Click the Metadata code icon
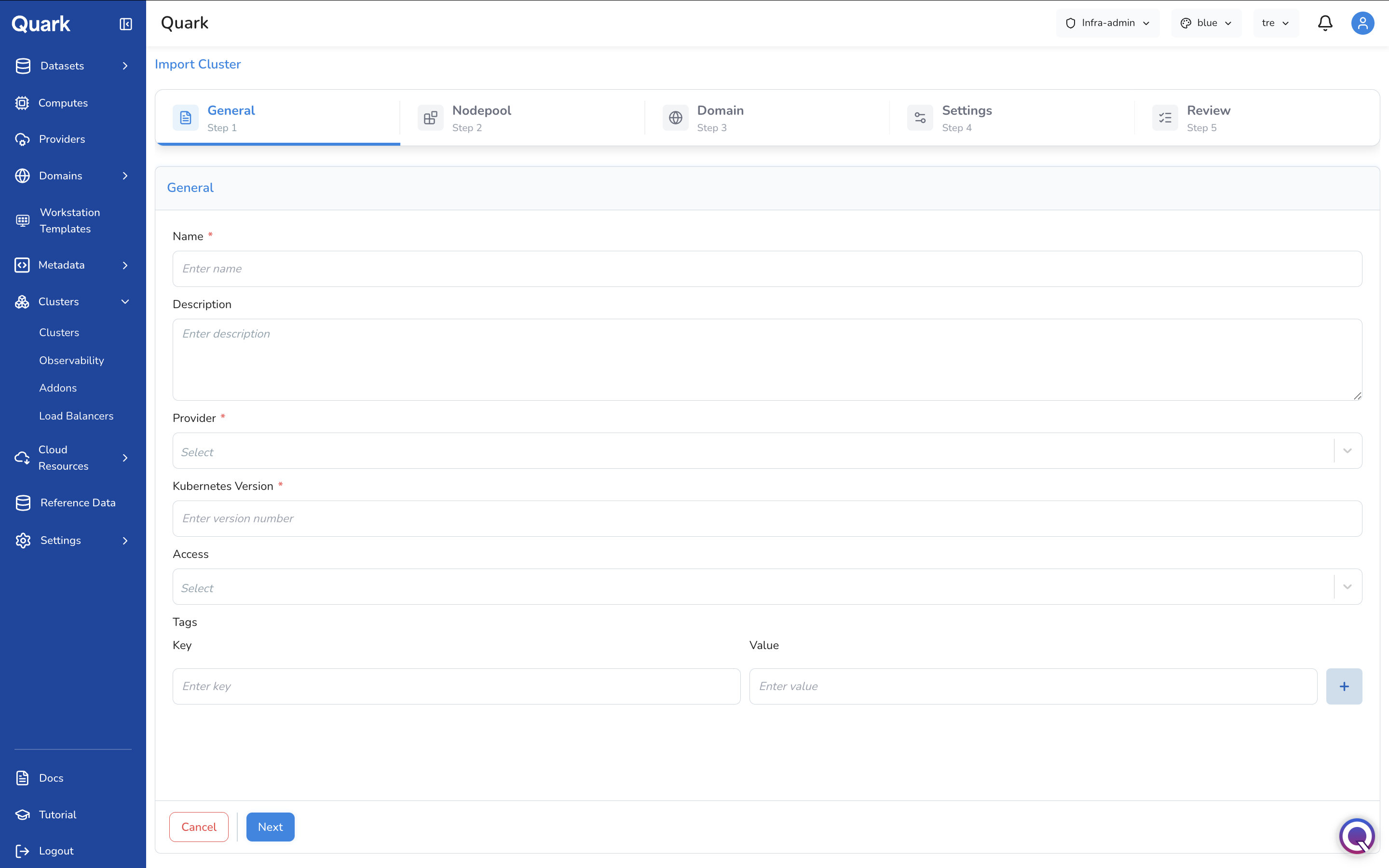The image size is (1389, 868). pyautogui.click(x=22, y=265)
